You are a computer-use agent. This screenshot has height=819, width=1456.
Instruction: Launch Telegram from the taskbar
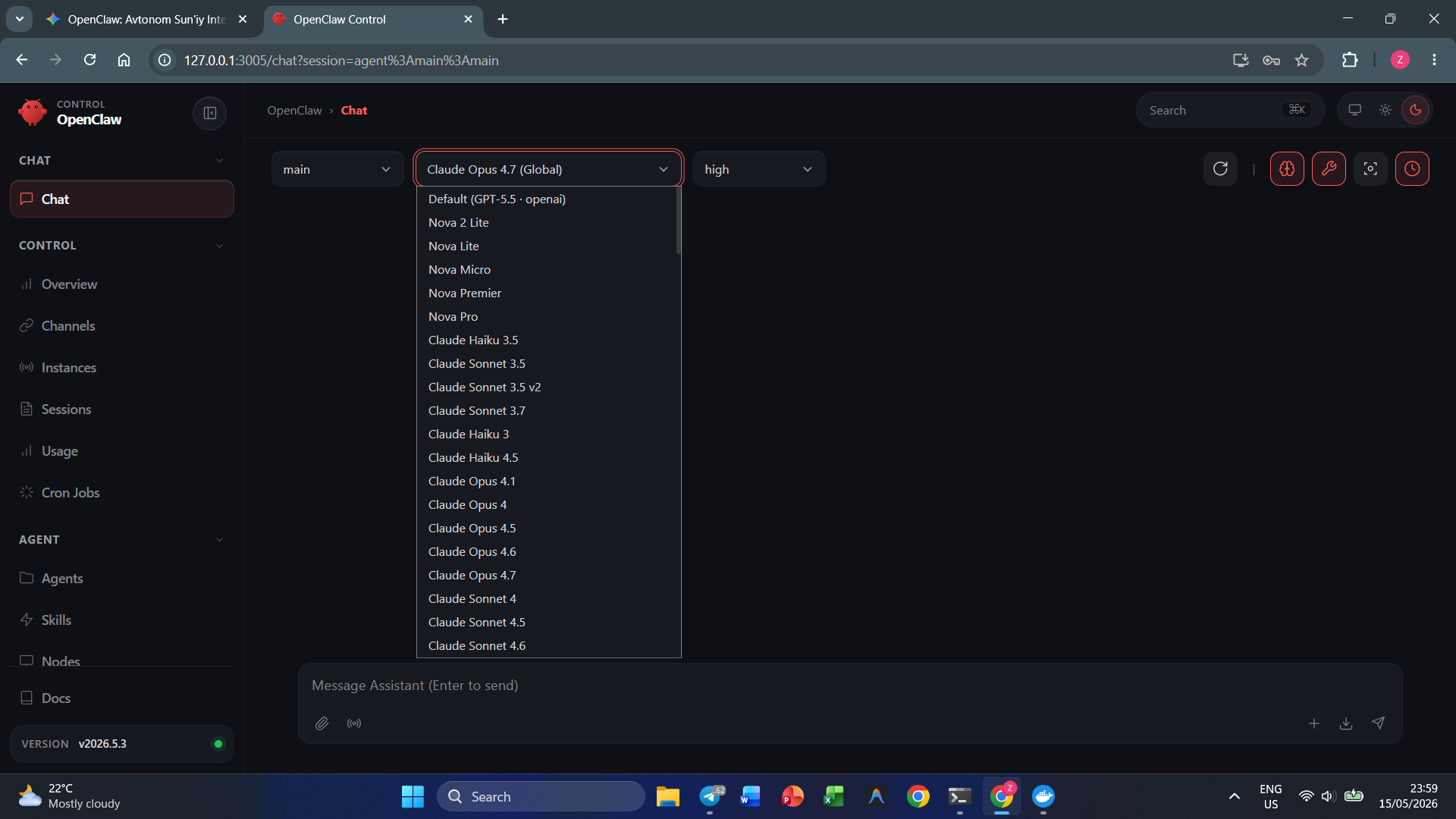coord(711,796)
